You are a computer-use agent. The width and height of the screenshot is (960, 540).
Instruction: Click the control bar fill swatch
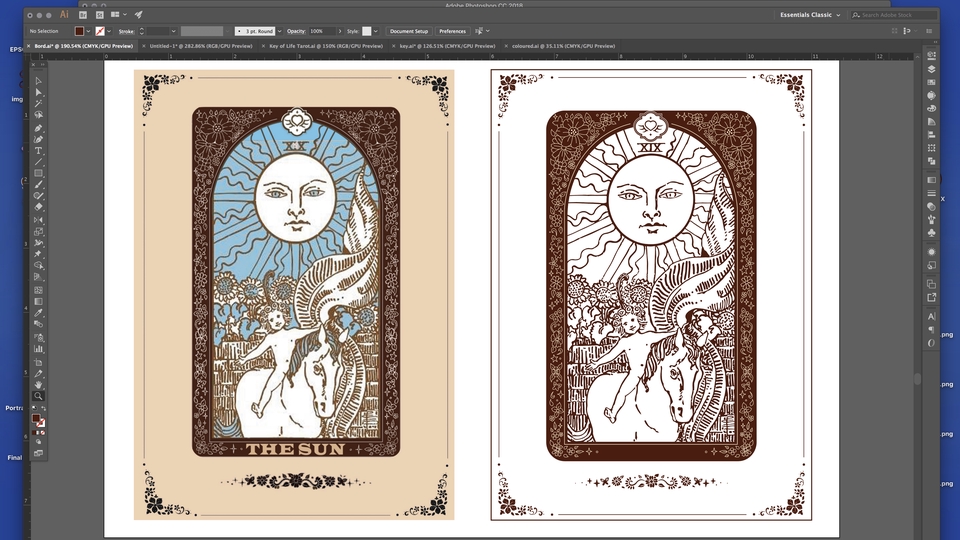(79, 31)
